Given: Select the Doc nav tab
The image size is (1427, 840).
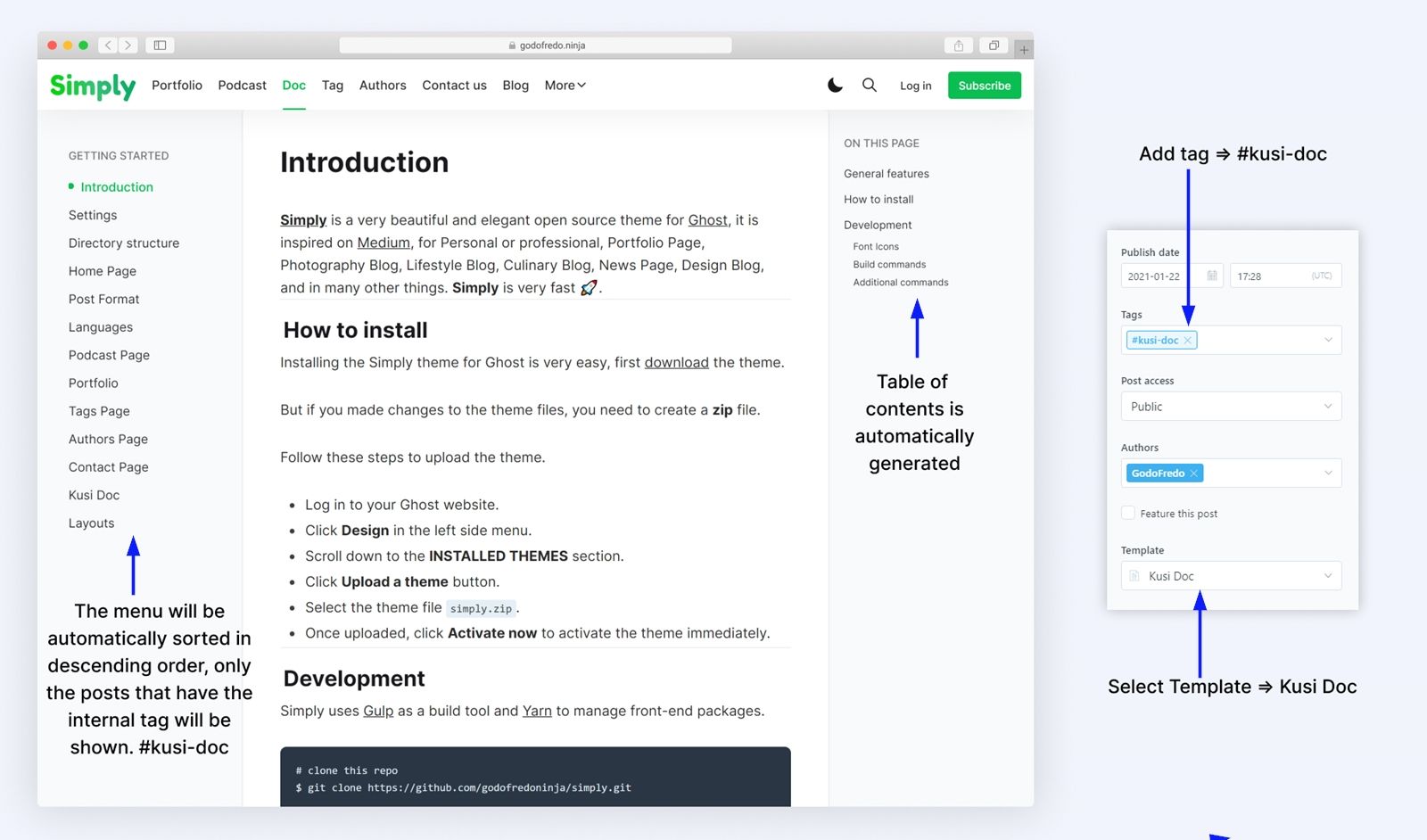Looking at the screenshot, I should [294, 86].
